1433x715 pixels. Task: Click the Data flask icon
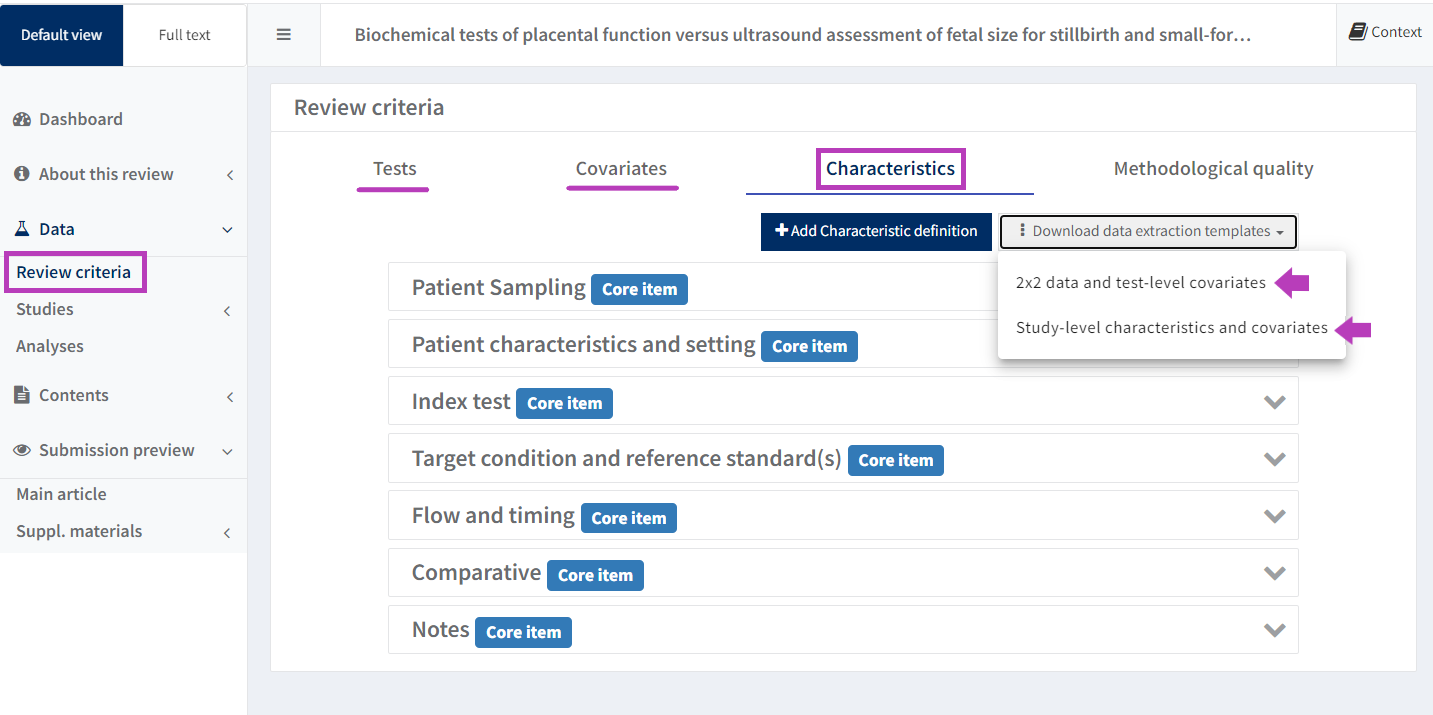tap(22, 229)
